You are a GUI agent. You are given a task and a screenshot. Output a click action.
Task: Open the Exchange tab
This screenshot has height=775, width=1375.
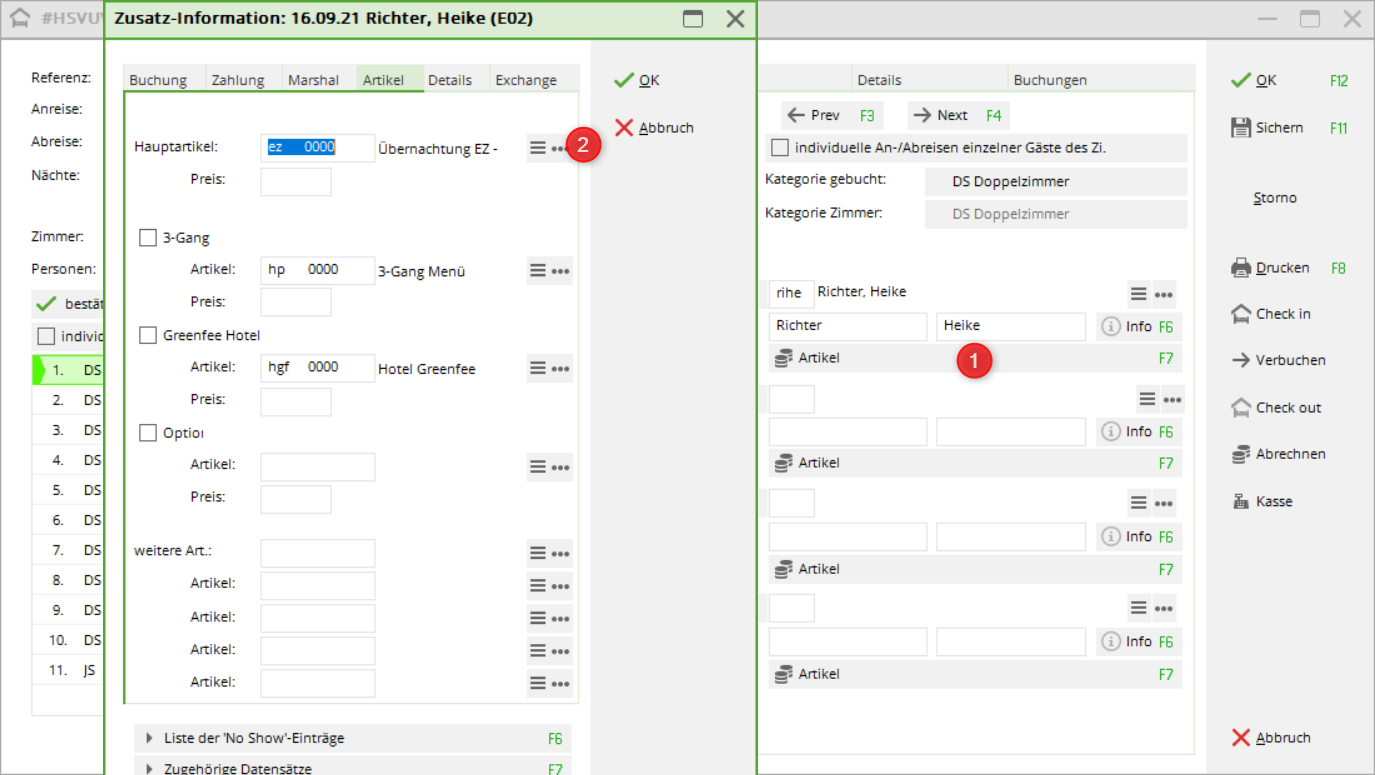pos(526,80)
